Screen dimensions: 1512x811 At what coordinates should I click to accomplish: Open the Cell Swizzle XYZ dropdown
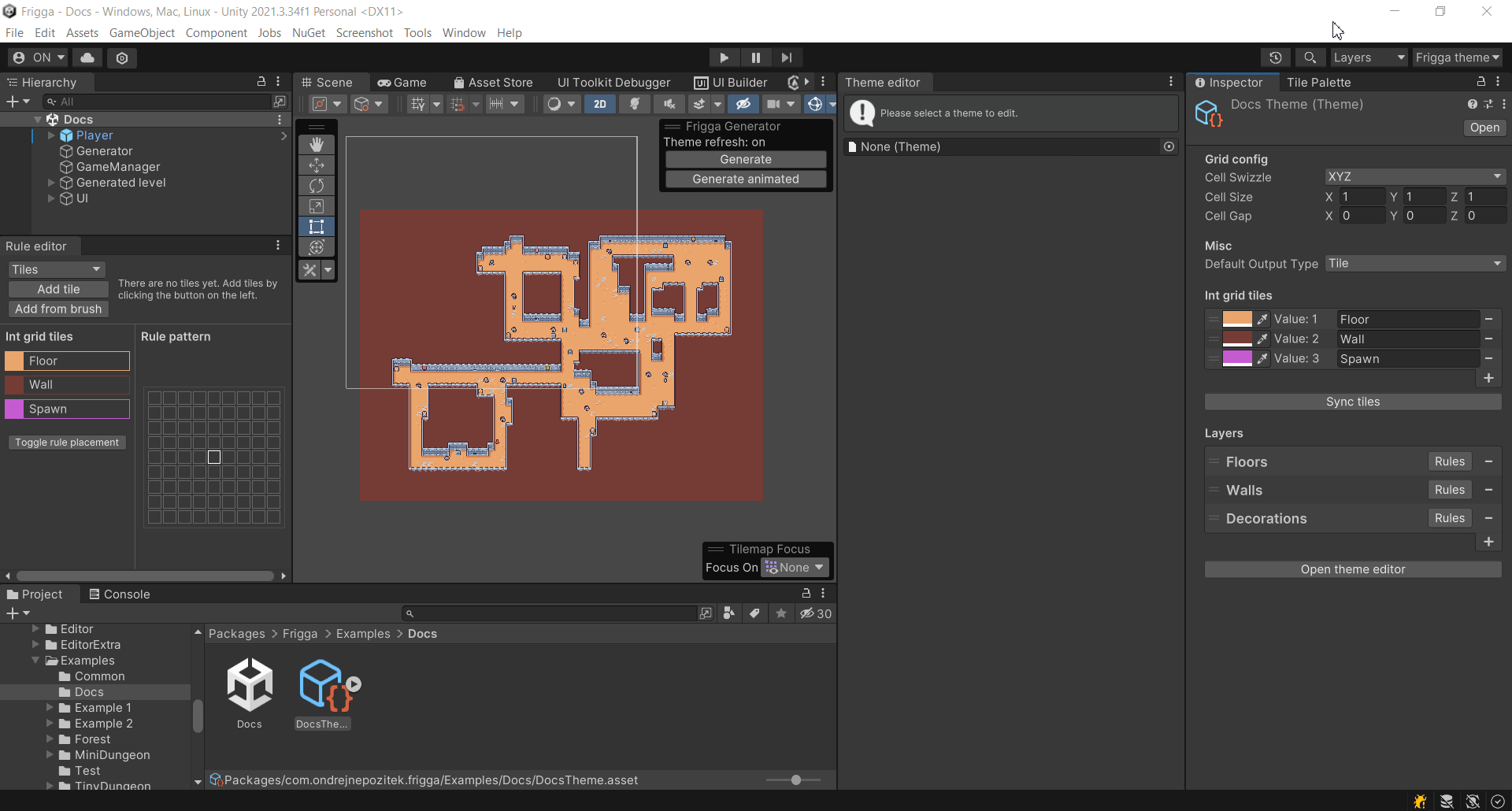point(1414,176)
